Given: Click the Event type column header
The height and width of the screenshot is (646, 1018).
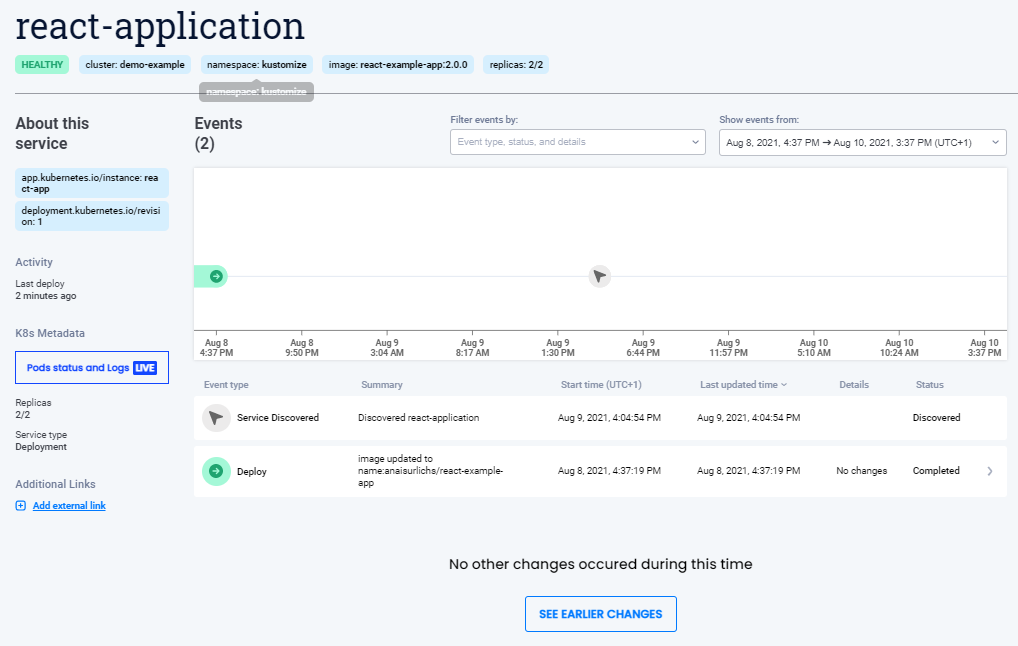Looking at the screenshot, I should click(x=226, y=385).
